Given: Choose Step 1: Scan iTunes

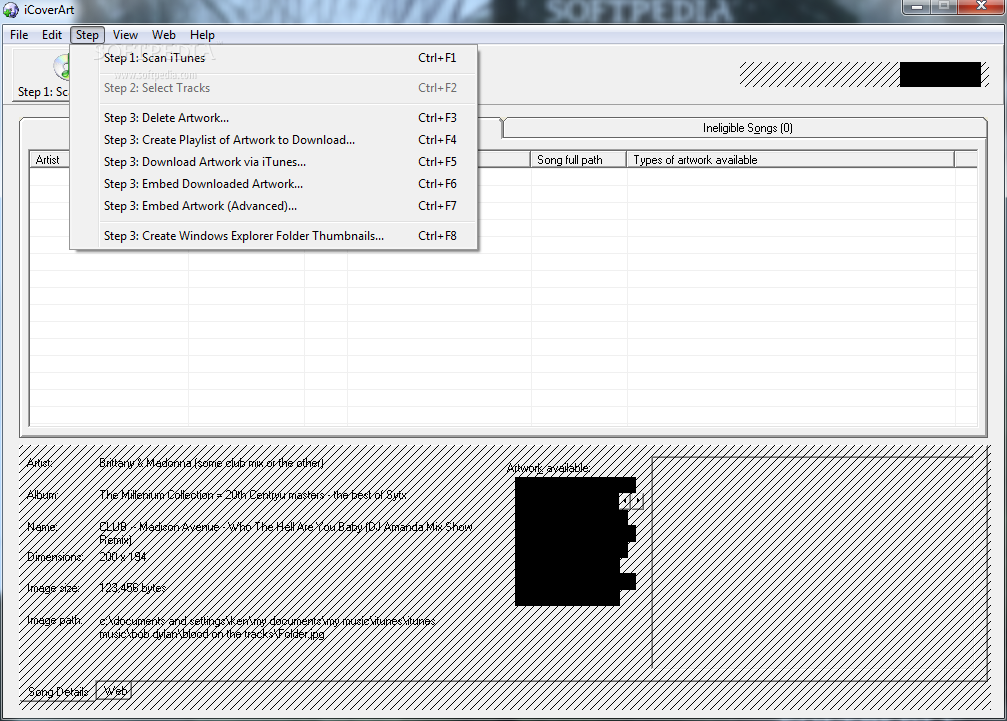Looking at the screenshot, I should 274,58.
